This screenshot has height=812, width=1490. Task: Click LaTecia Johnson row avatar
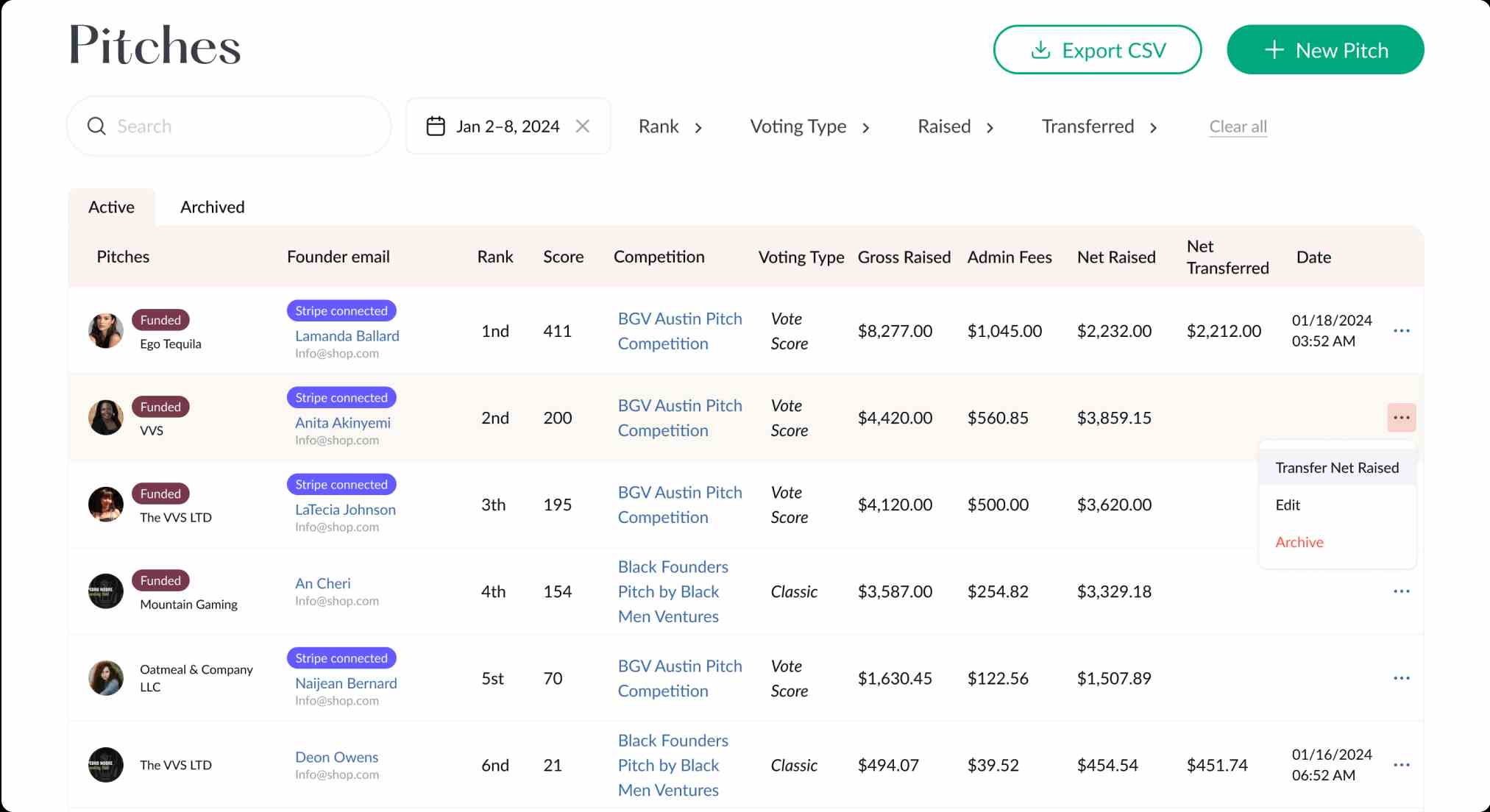coord(106,505)
